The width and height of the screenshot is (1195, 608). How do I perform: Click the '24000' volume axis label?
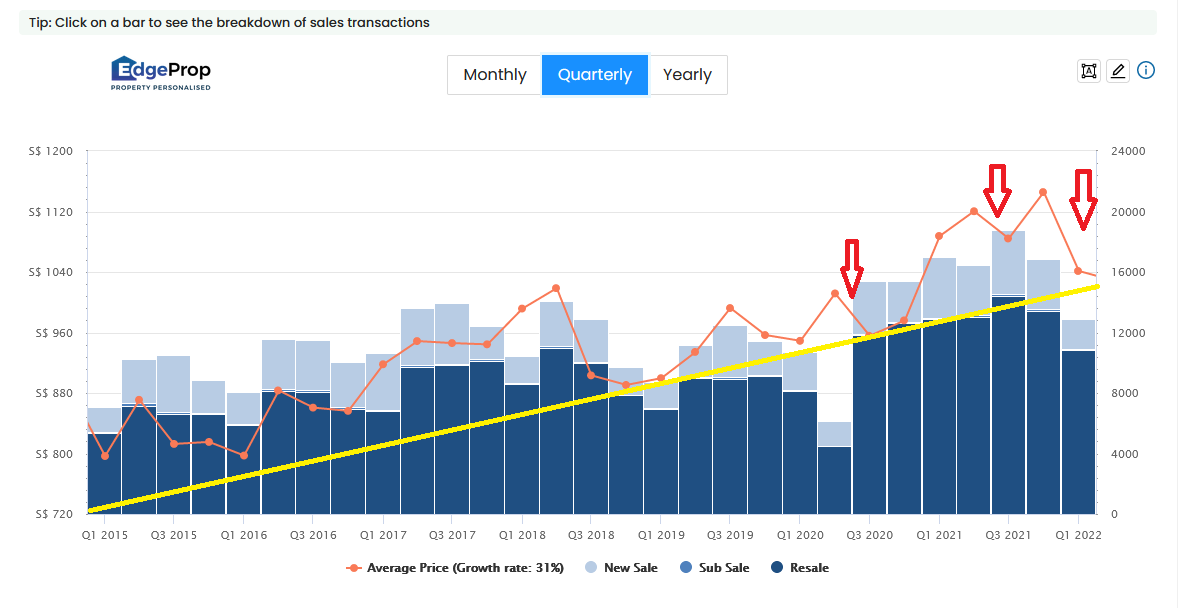[1128, 151]
